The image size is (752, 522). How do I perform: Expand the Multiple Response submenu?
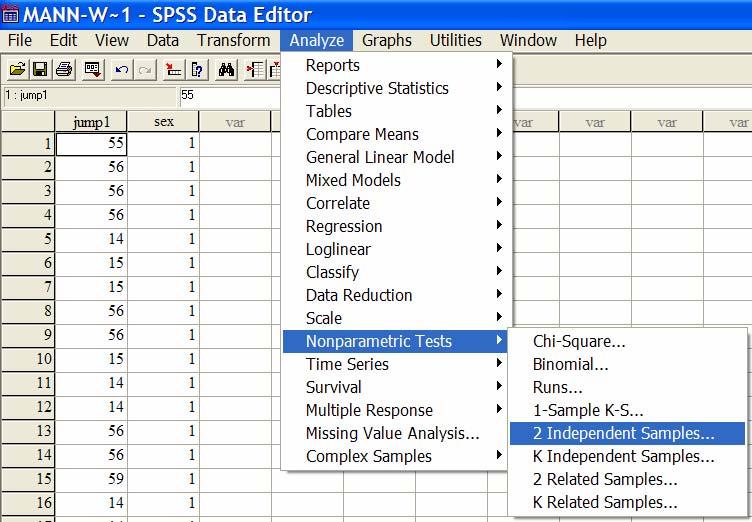(x=395, y=410)
